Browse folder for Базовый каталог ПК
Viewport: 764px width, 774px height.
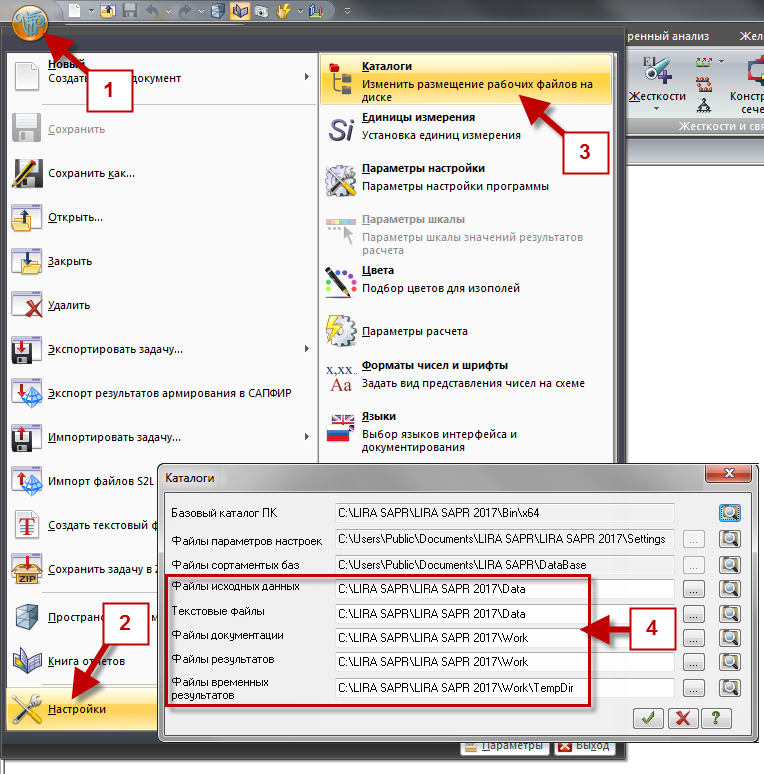click(730, 512)
